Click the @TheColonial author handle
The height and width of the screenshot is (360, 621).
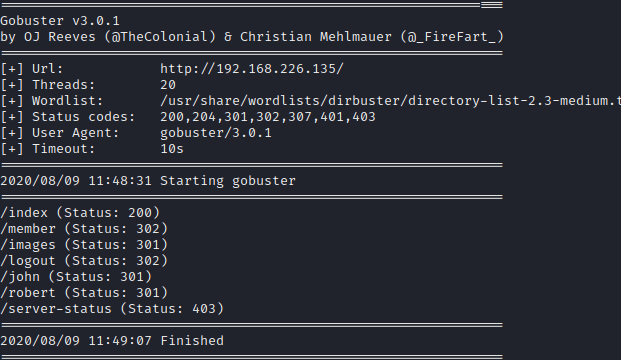point(160,37)
